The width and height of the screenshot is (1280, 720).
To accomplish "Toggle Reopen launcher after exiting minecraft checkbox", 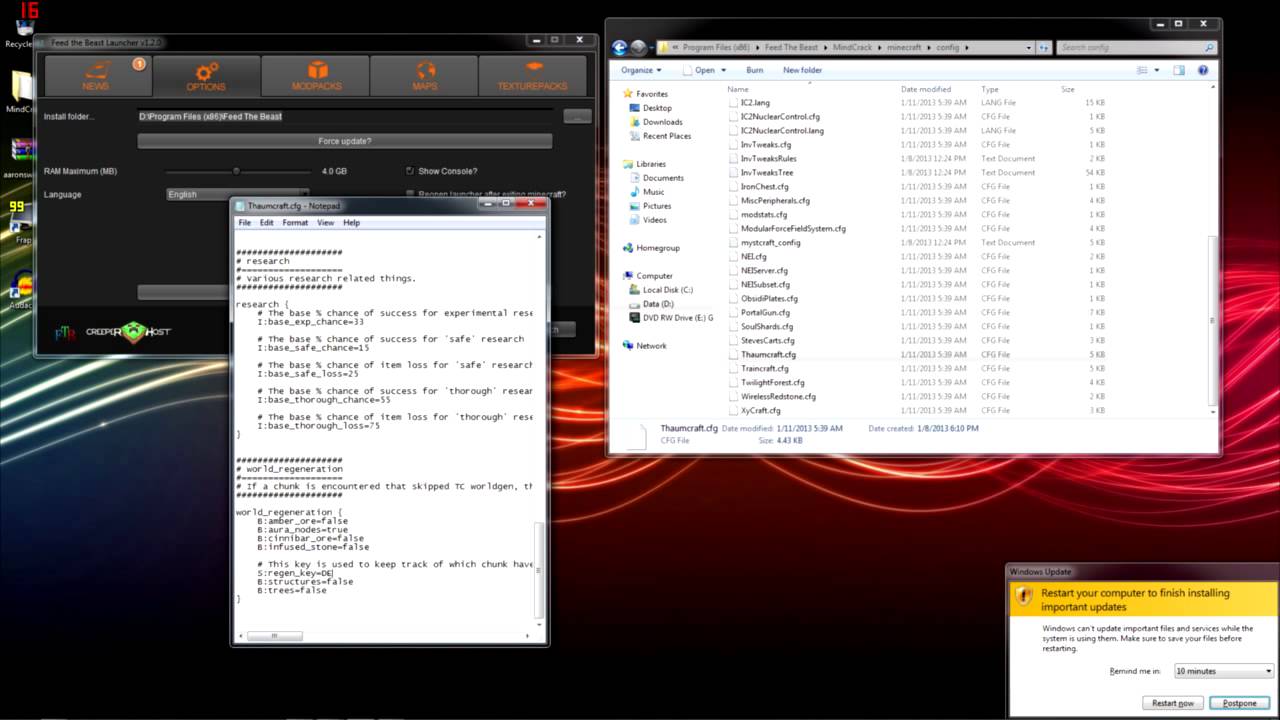I will pyautogui.click(x=410, y=194).
